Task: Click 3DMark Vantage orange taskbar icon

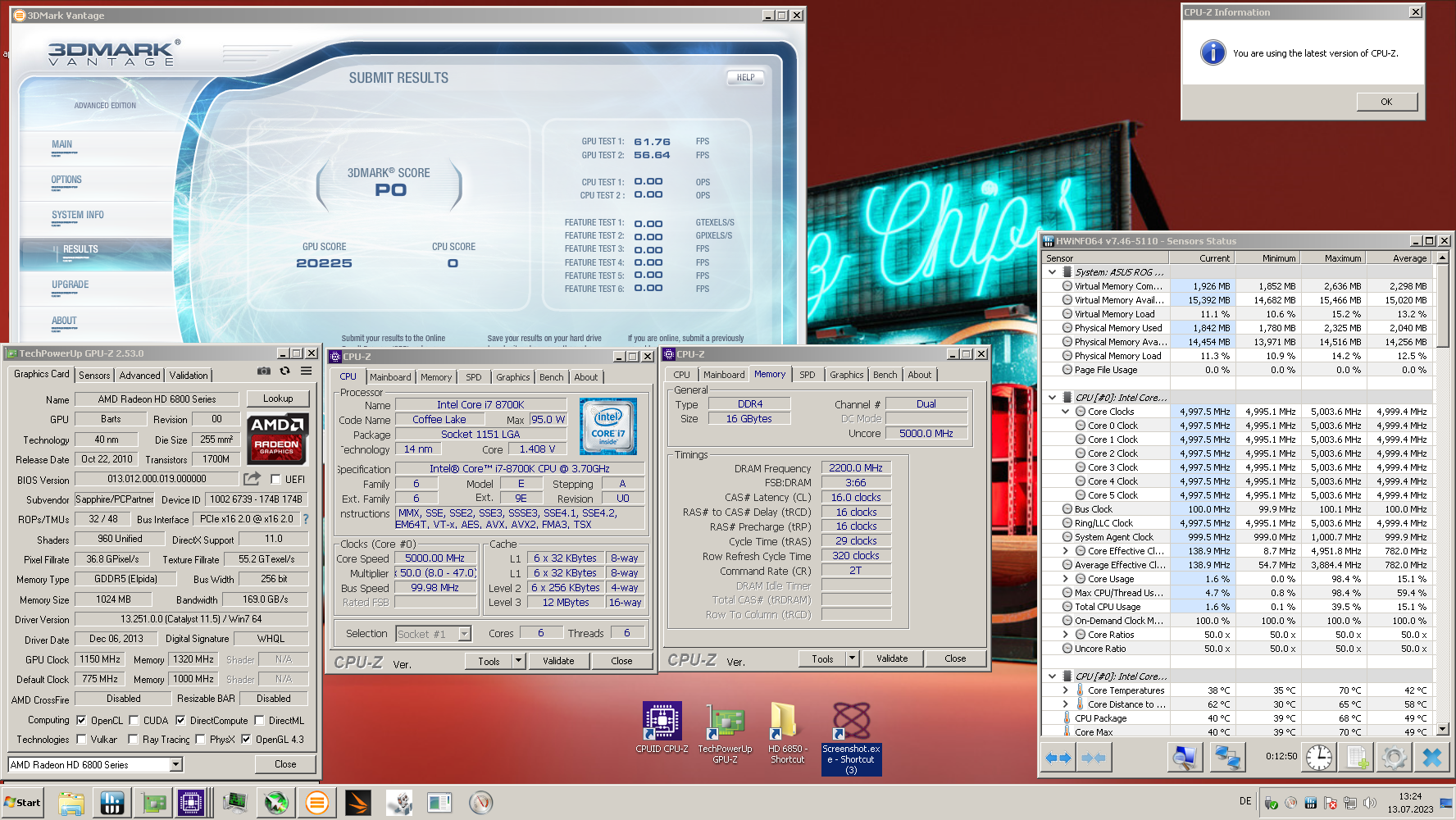Action: click(x=316, y=803)
